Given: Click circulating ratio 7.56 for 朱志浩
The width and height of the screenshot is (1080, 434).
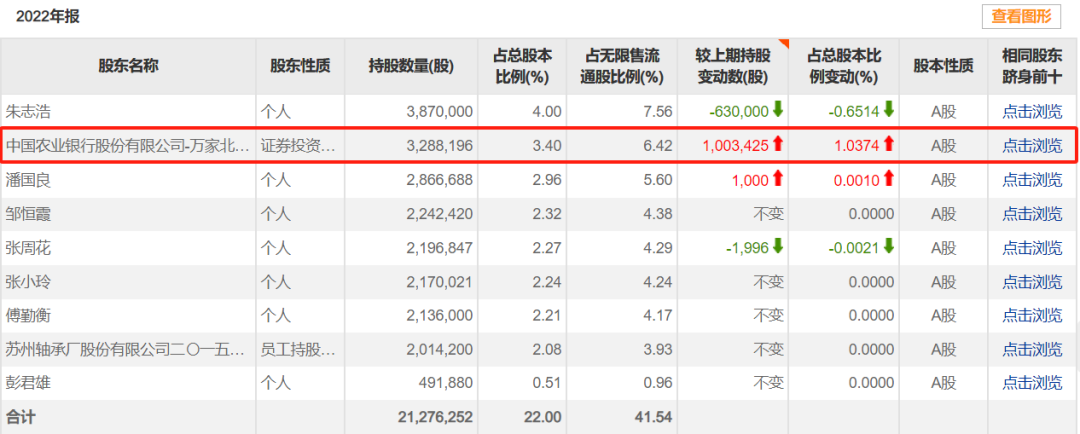Looking at the screenshot, I should point(659,112).
